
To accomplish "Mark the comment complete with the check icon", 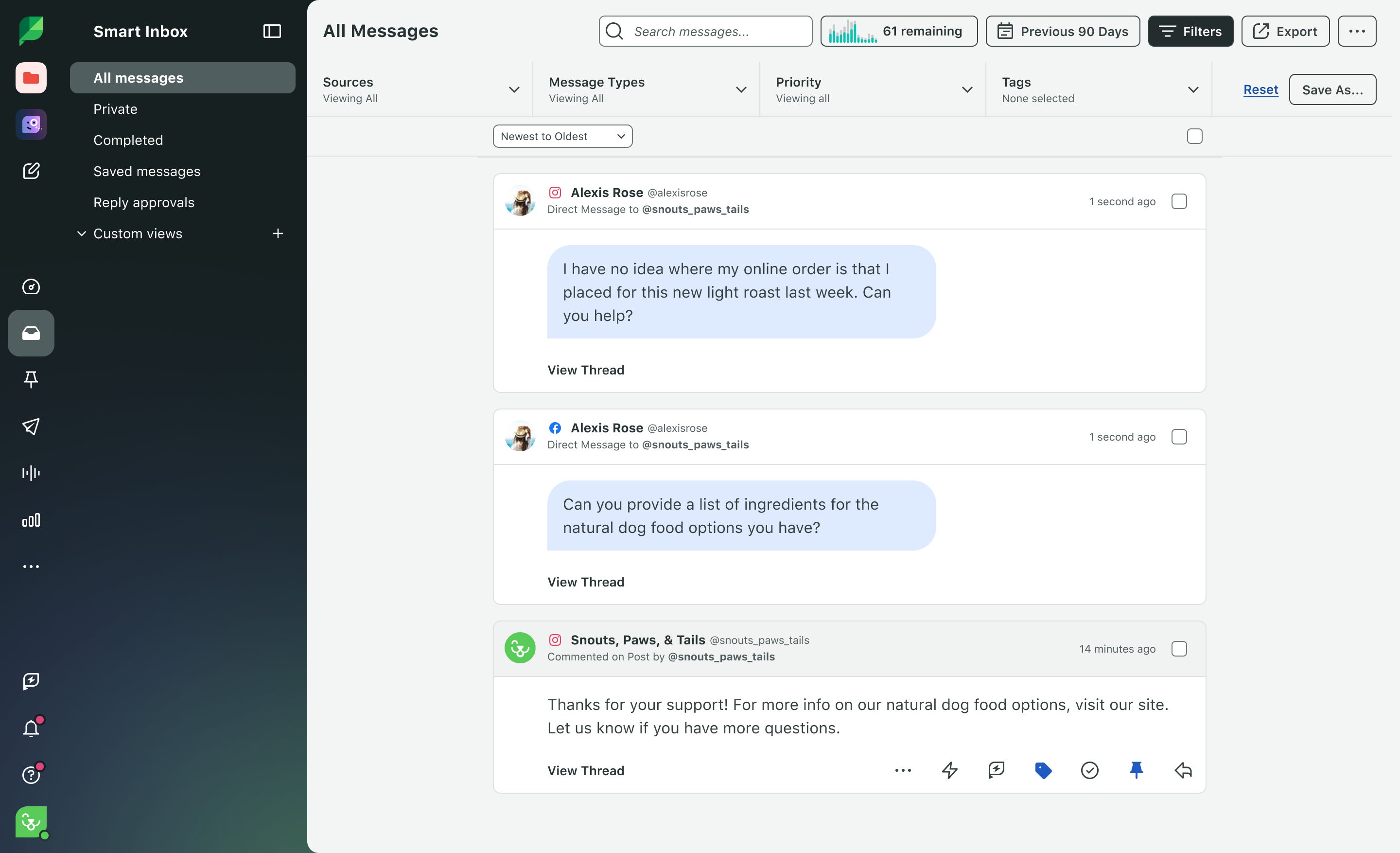I will pyautogui.click(x=1089, y=771).
